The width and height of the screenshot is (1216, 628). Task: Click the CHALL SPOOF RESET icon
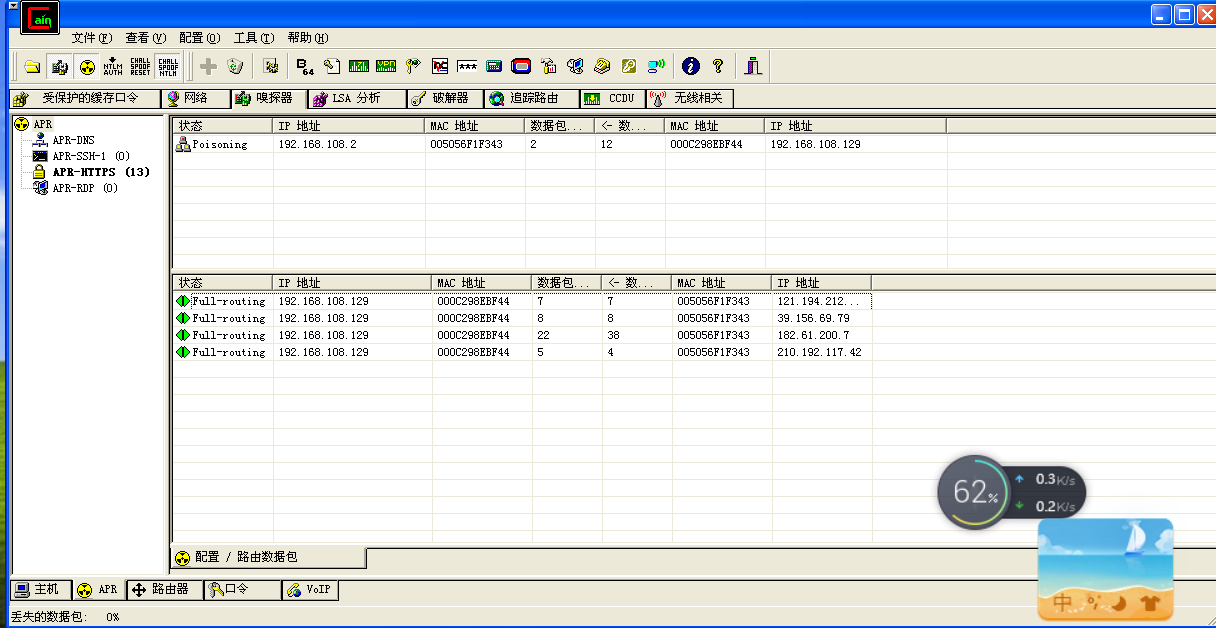pos(141,66)
